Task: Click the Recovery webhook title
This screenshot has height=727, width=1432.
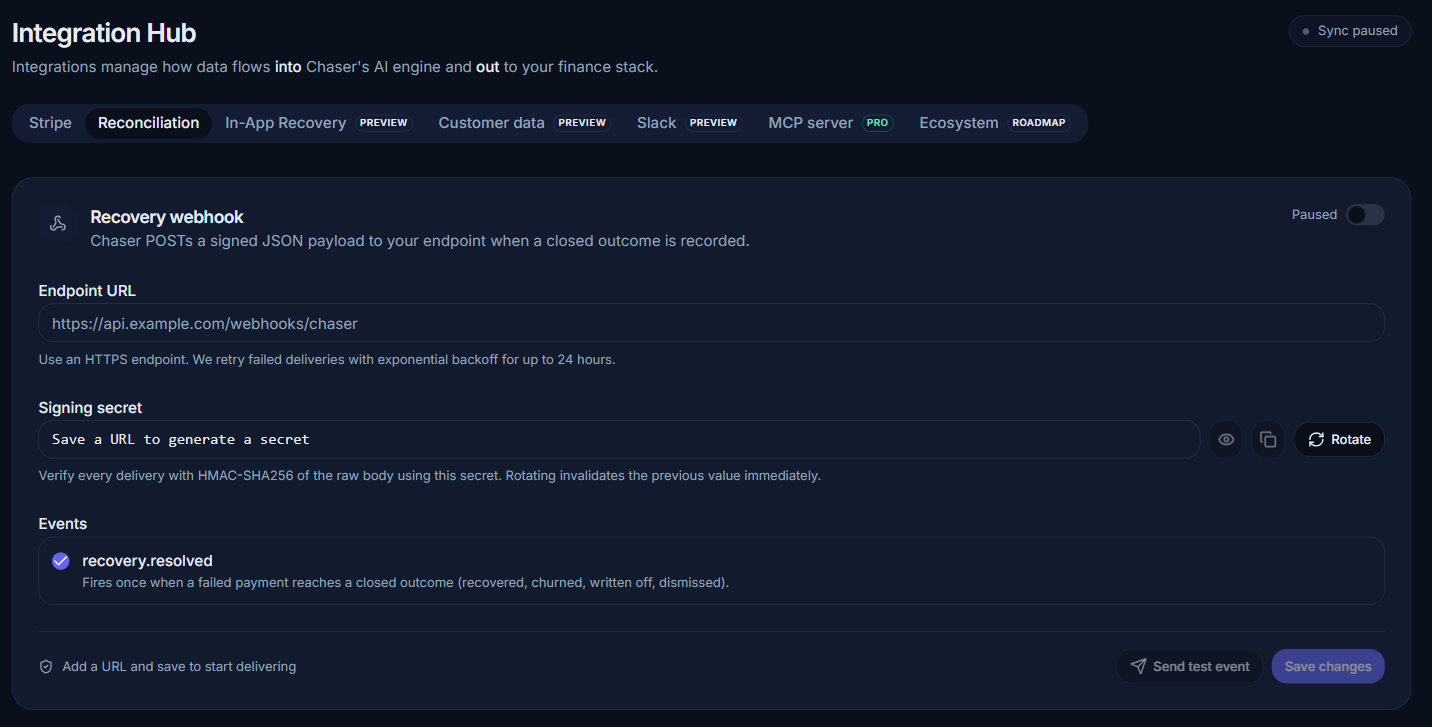Action: [167, 217]
